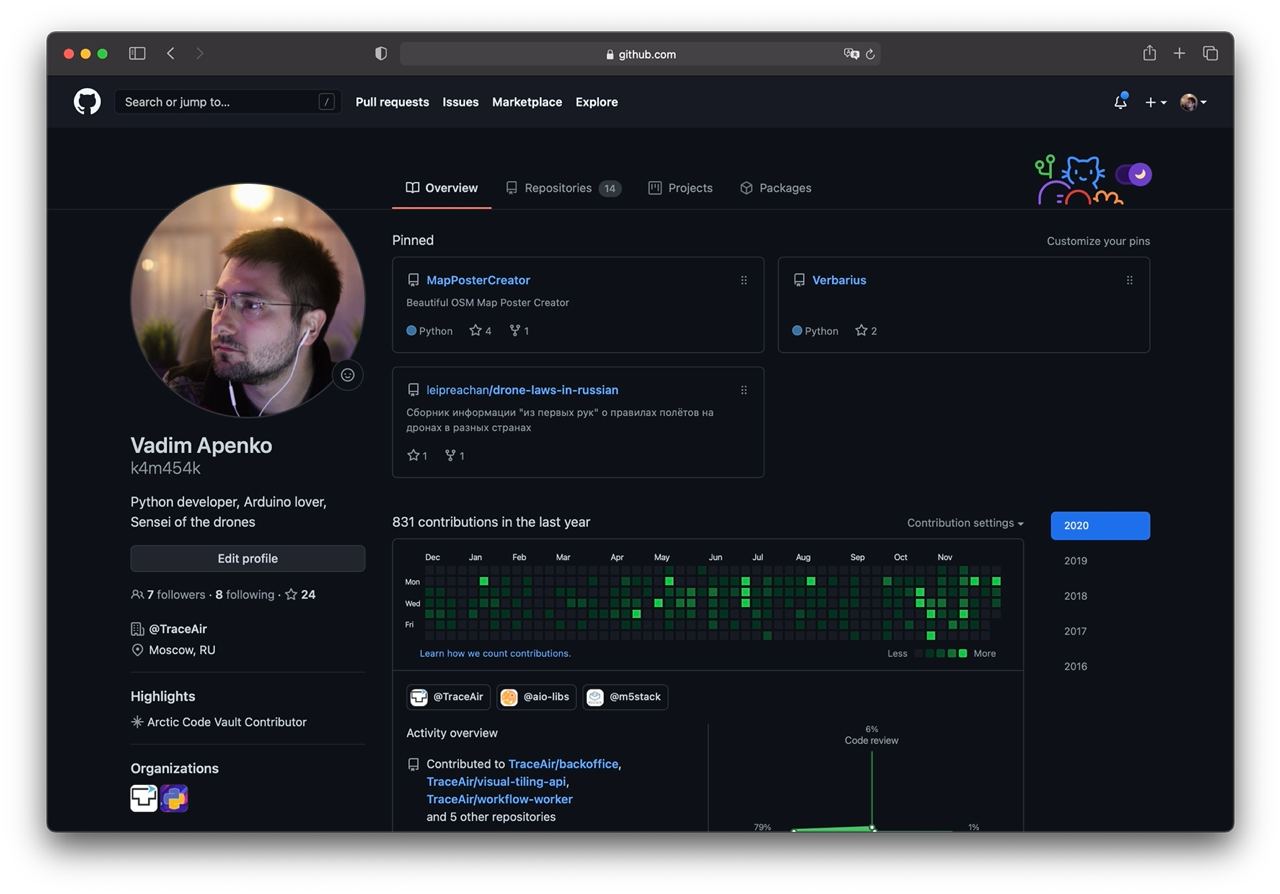Filter activity by @TraceAir organization
Image resolution: width=1280 pixels, height=894 pixels.
coord(448,697)
